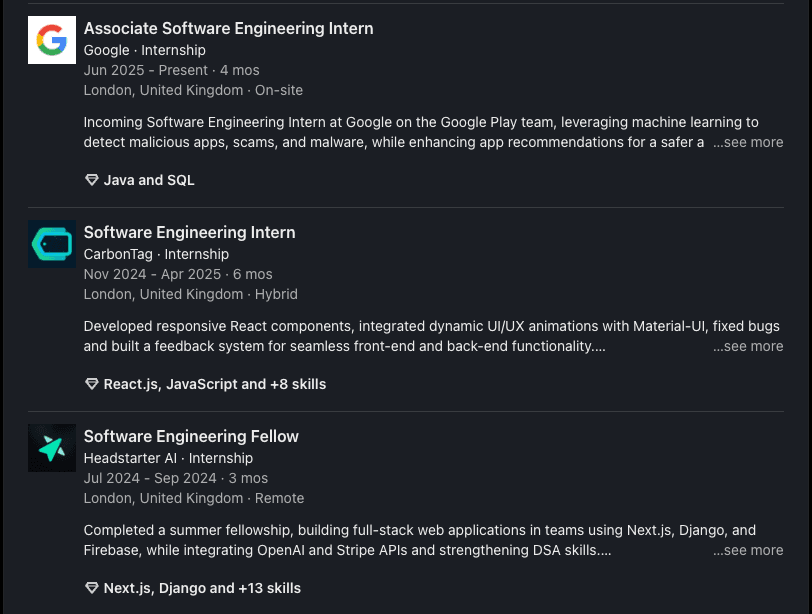The image size is (812, 614).
Task: Click the Headstarter AI company logo
Action: coord(52,448)
